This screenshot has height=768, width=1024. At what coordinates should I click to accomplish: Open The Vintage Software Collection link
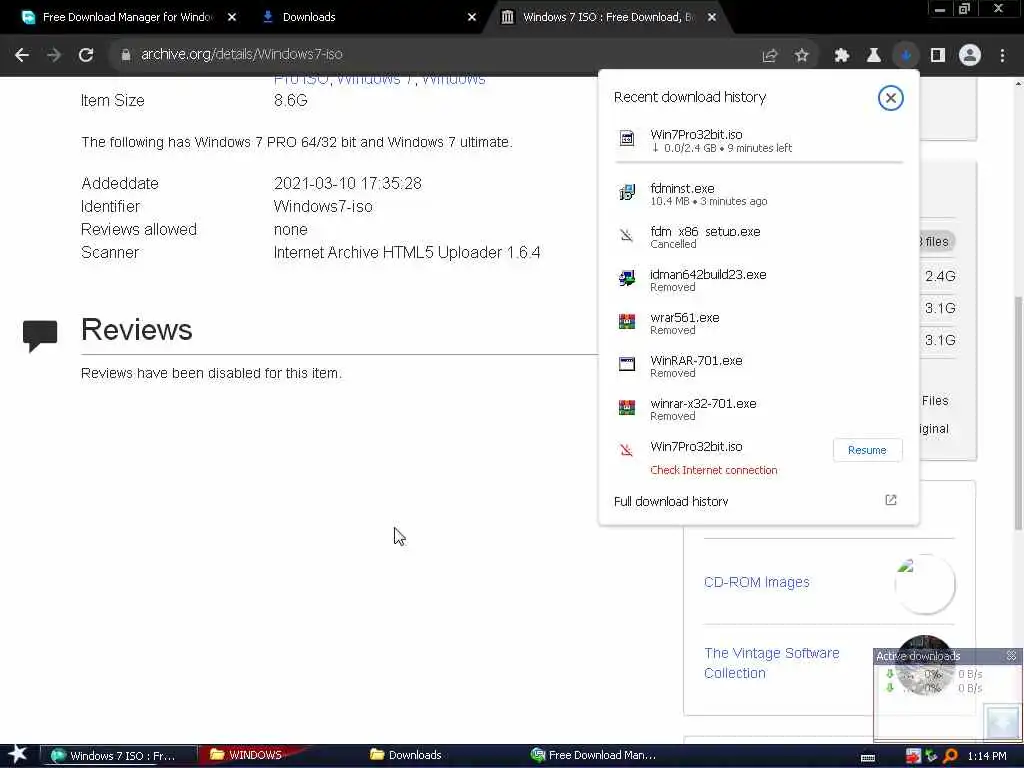click(771, 663)
